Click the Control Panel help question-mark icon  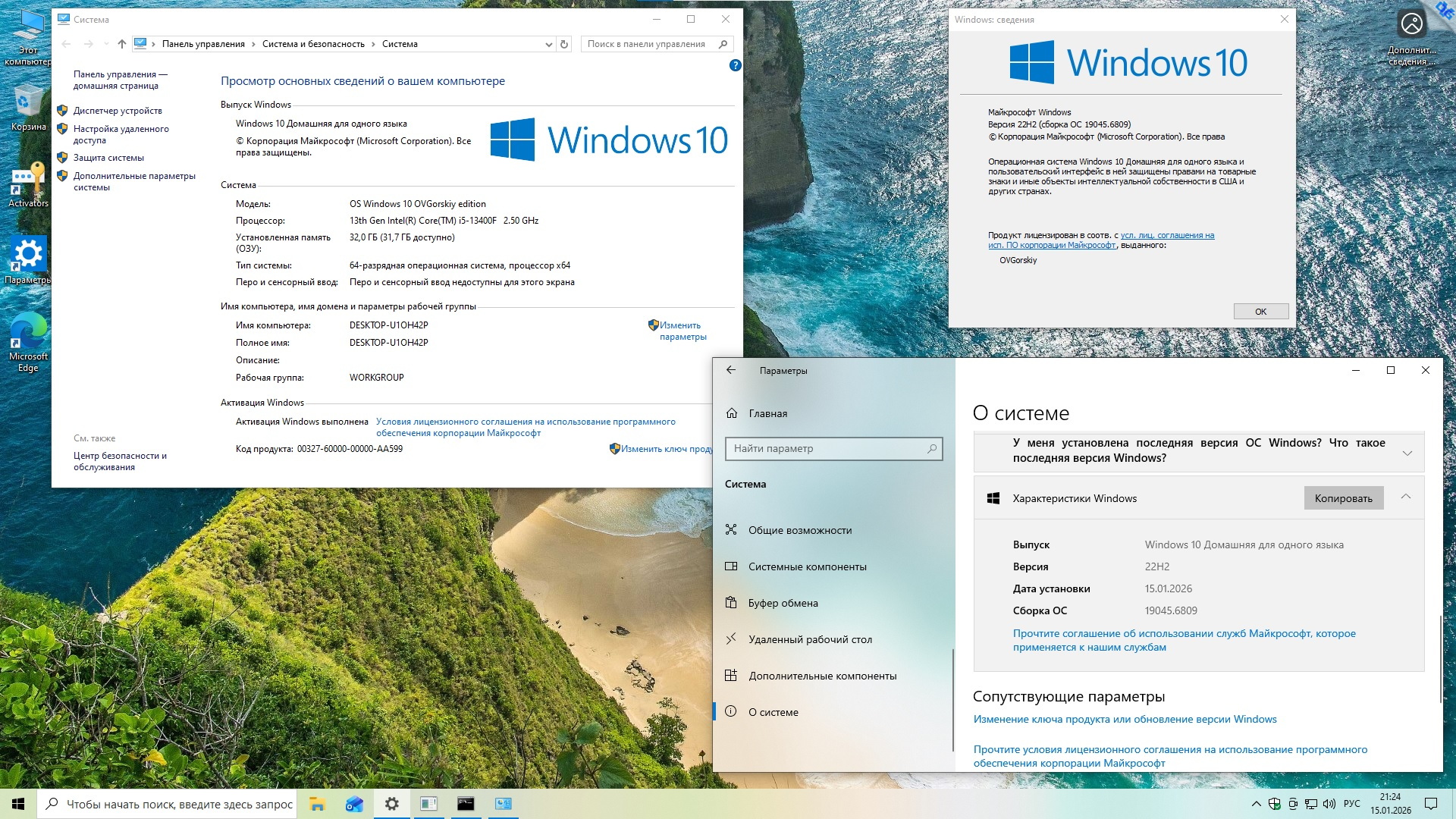point(734,66)
